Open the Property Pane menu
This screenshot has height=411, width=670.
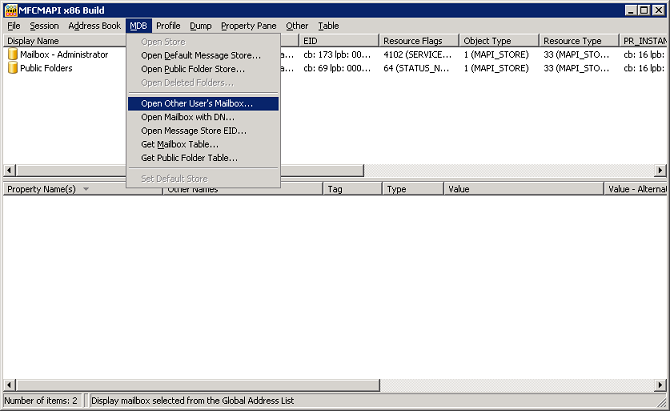pos(249,25)
